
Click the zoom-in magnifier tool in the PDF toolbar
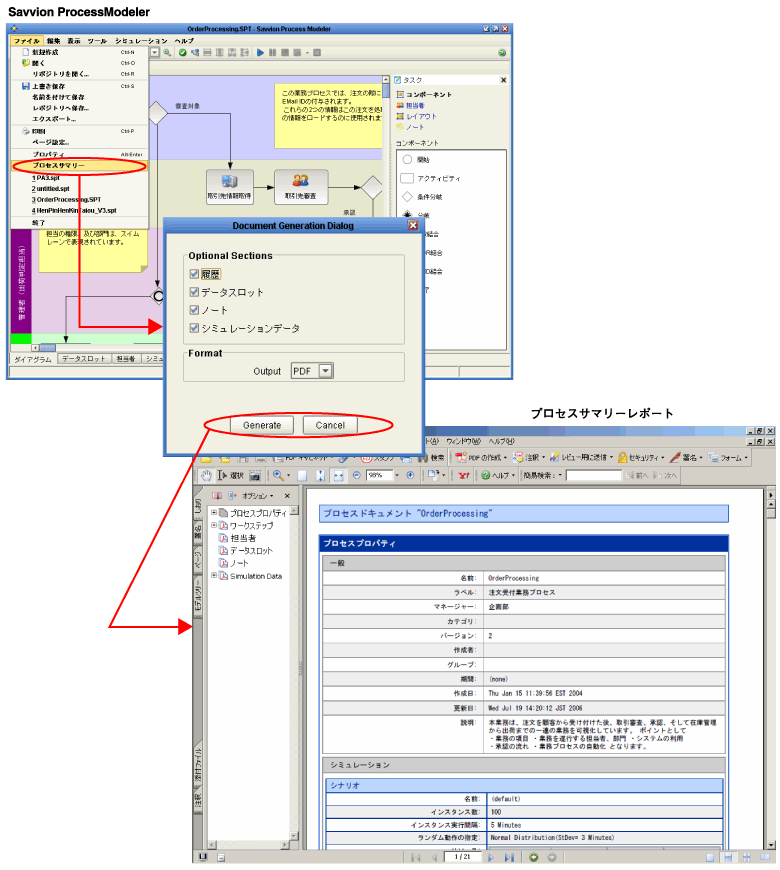point(278,476)
